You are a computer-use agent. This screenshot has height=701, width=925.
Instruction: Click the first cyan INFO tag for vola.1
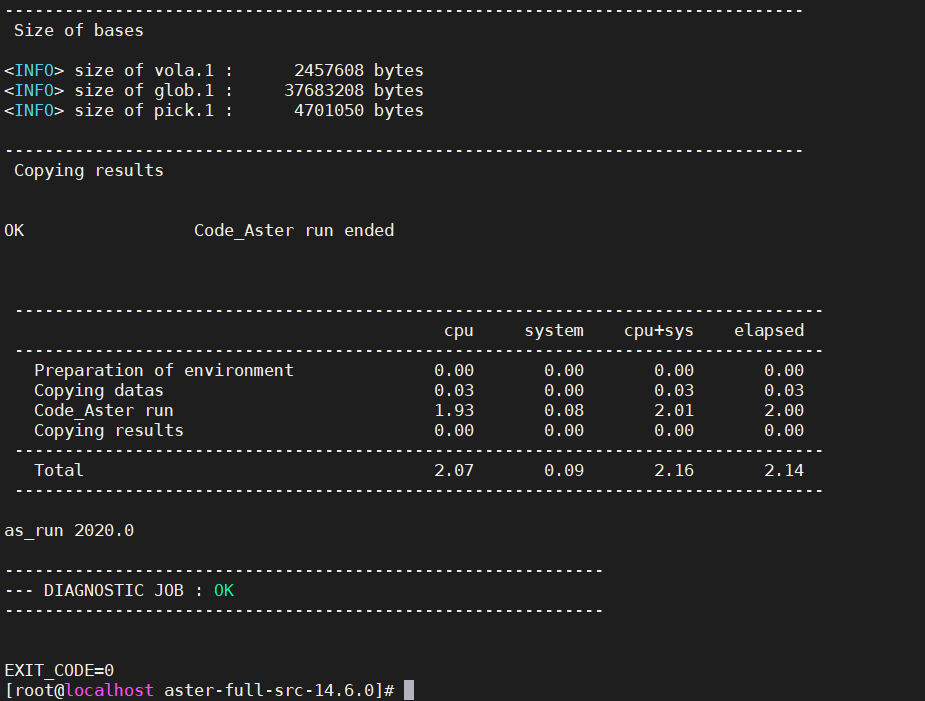(34, 70)
